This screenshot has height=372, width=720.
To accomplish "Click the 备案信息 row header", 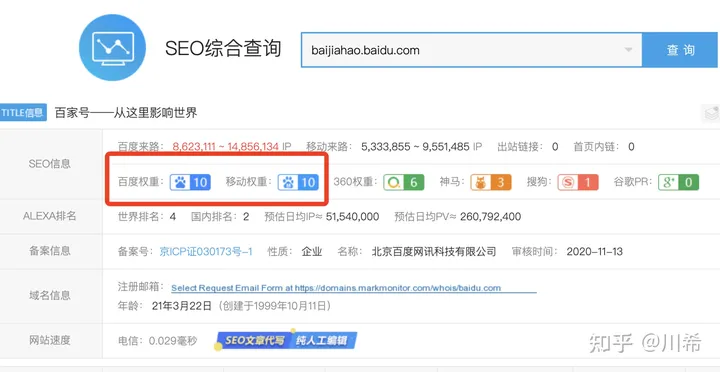I will click(50, 251).
